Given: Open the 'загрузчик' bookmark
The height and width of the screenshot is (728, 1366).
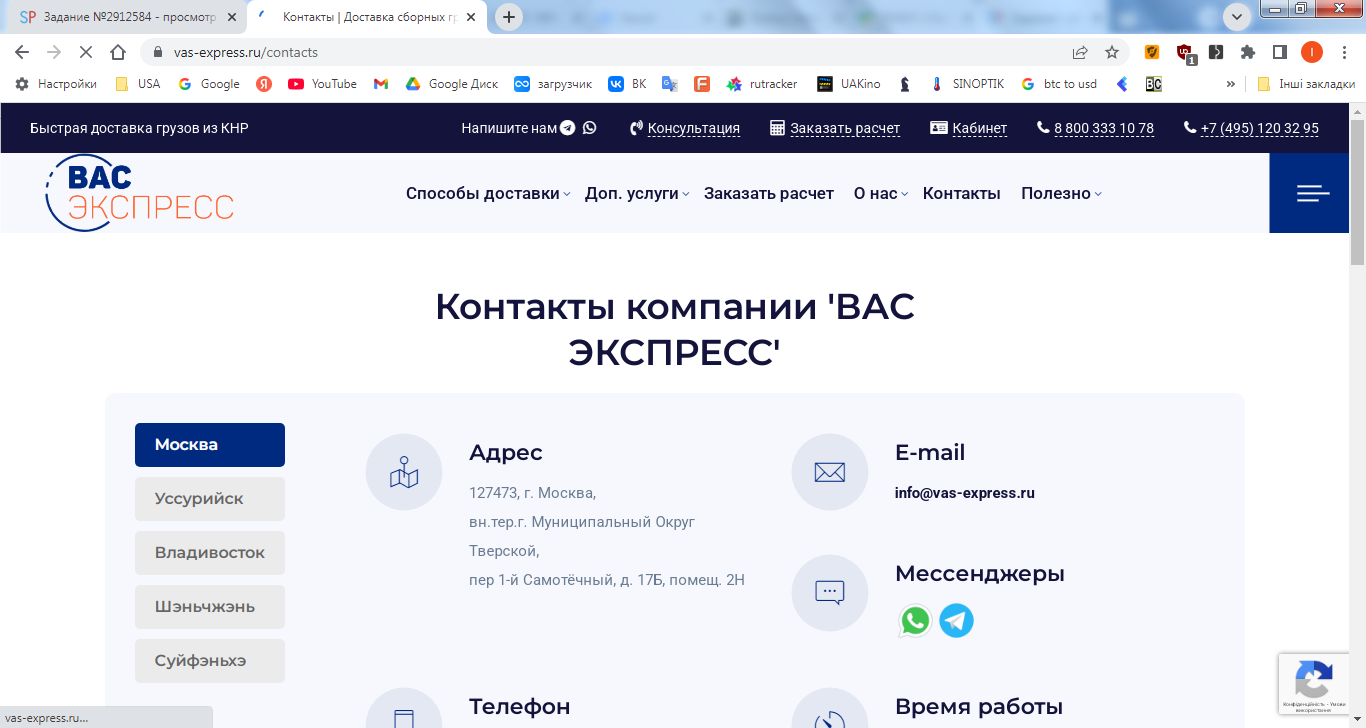Looking at the screenshot, I should coord(553,84).
